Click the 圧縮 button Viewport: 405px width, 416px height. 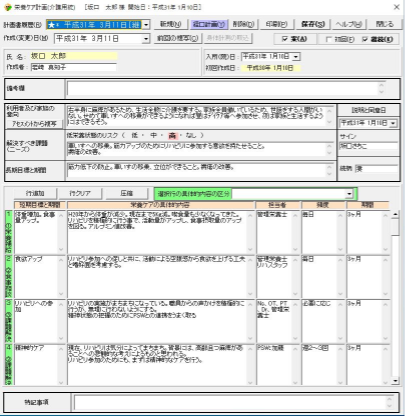pyautogui.click(x=126, y=193)
